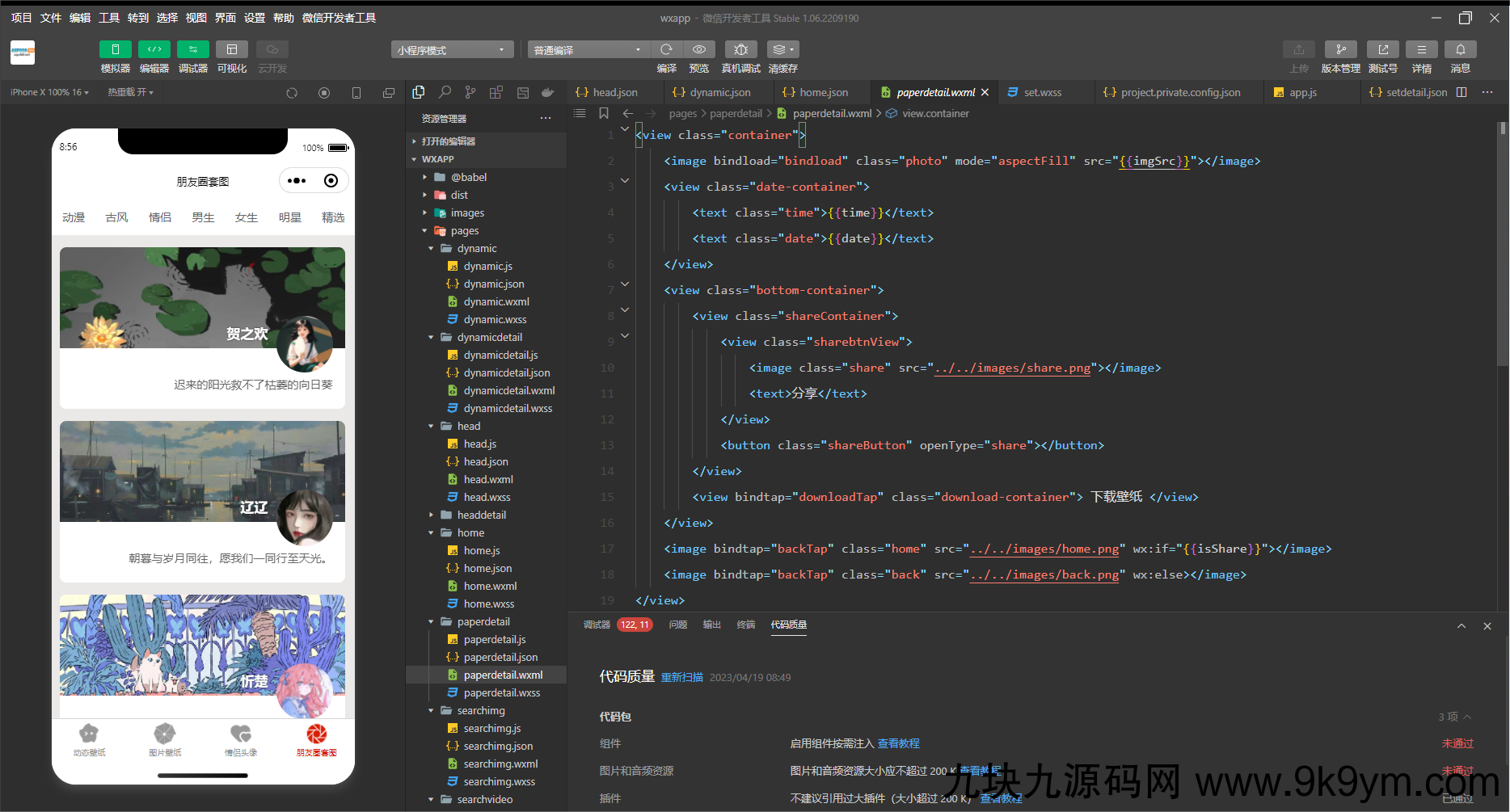The image size is (1510, 812).
Task: Click the 预览 preview eye icon
Action: [x=699, y=50]
